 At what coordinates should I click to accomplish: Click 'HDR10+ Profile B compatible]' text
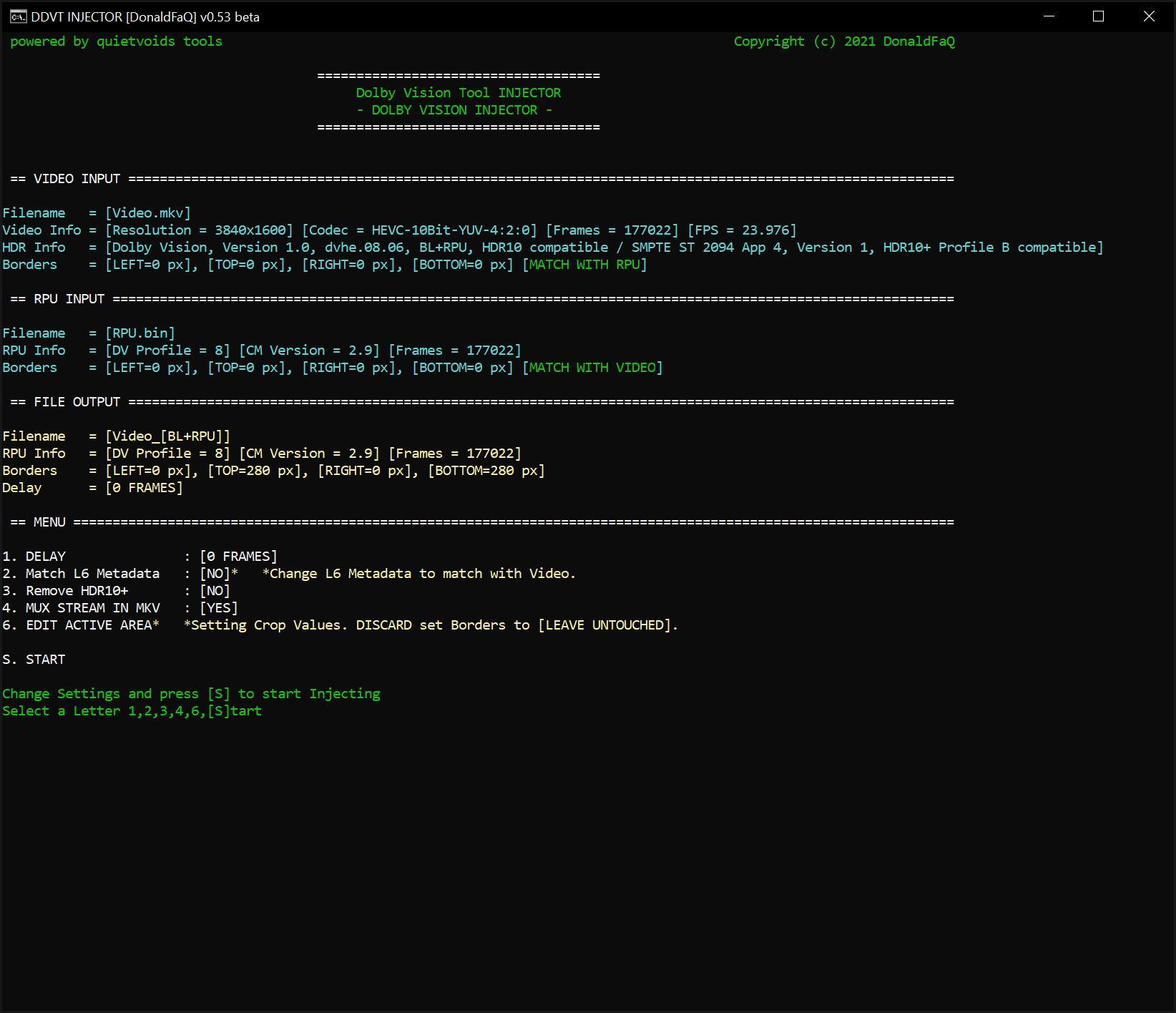(x=993, y=248)
